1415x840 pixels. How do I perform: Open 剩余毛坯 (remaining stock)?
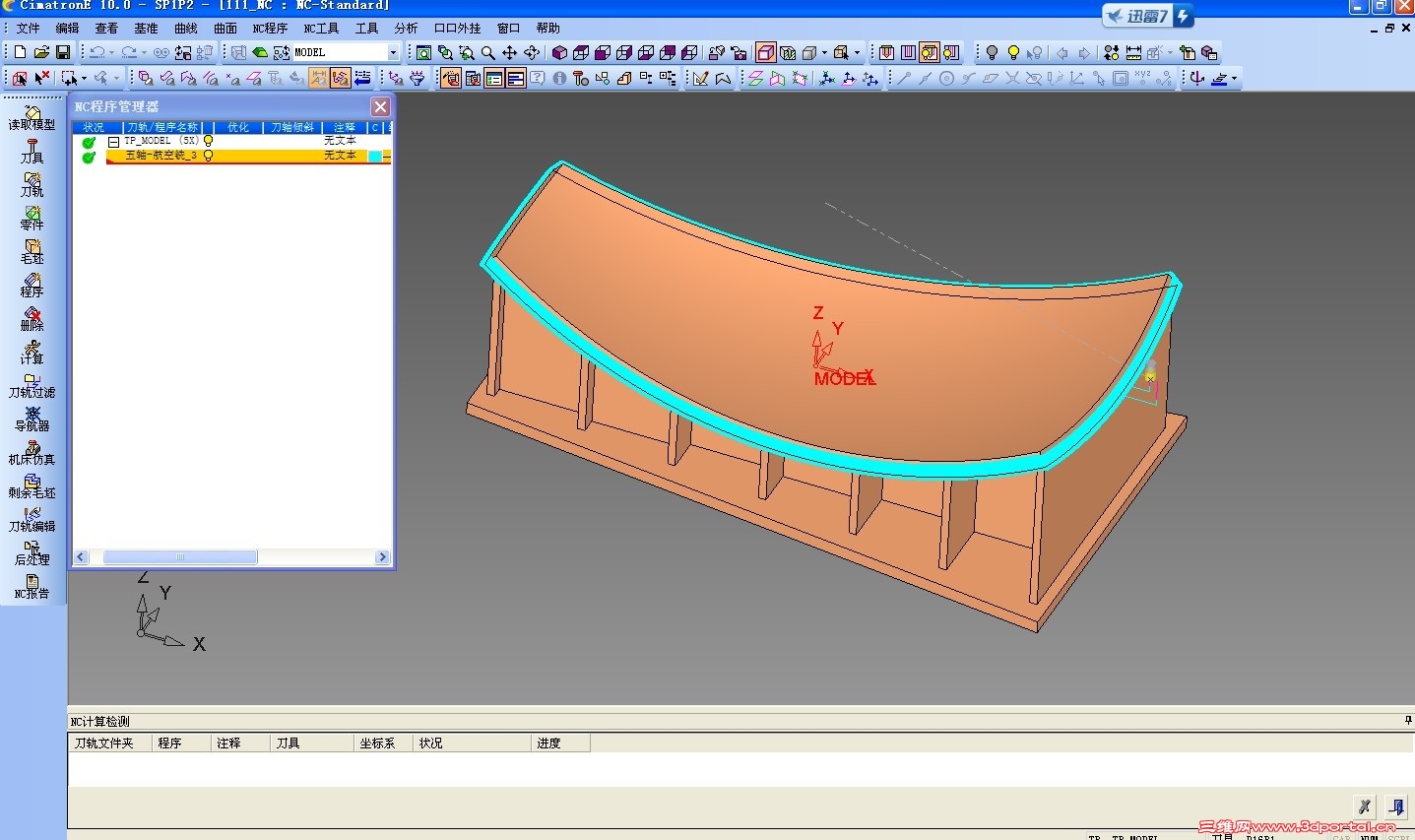tap(32, 486)
